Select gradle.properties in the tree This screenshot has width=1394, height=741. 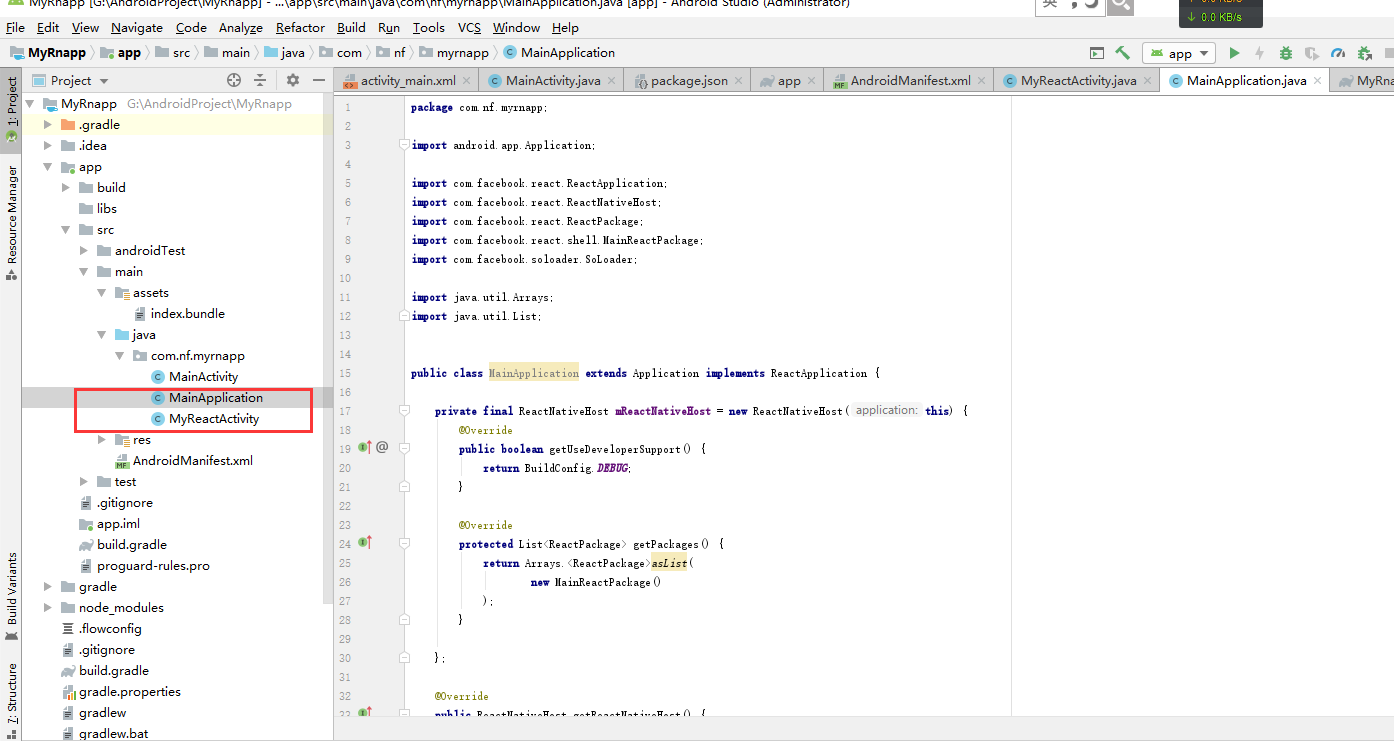(x=130, y=692)
